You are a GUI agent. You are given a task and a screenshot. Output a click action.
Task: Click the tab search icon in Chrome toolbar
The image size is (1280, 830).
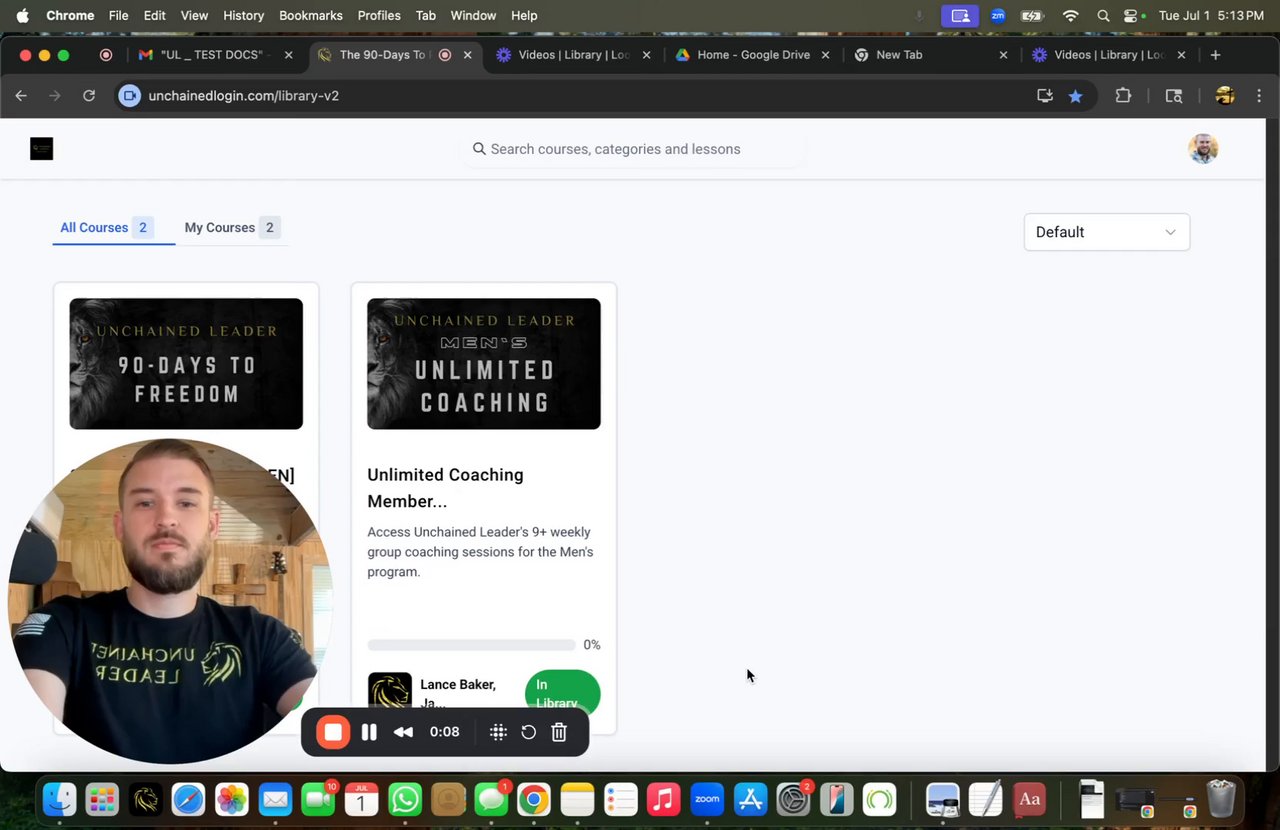[x=1174, y=96]
